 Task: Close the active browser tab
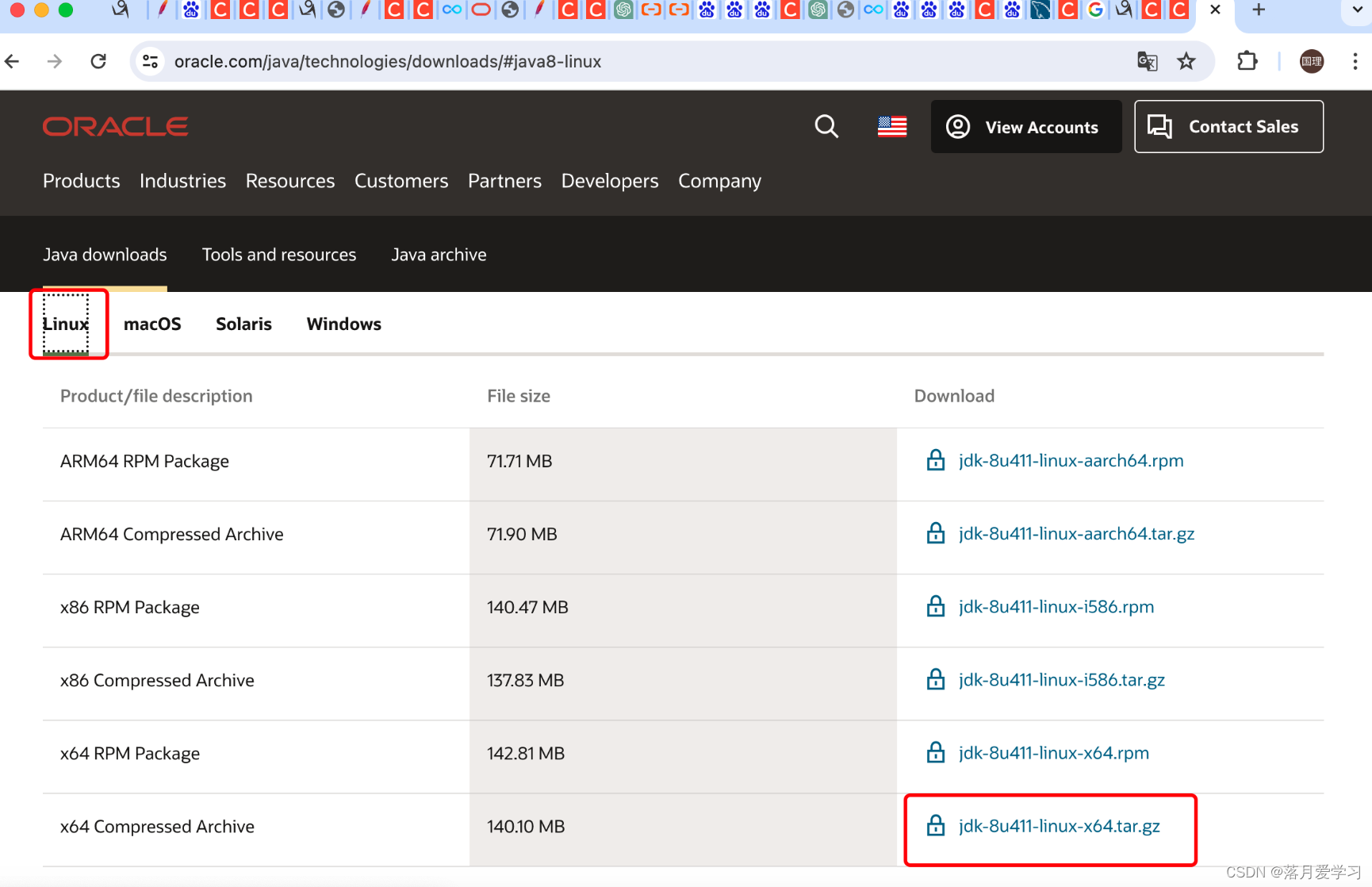click(x=1215, y=10)
